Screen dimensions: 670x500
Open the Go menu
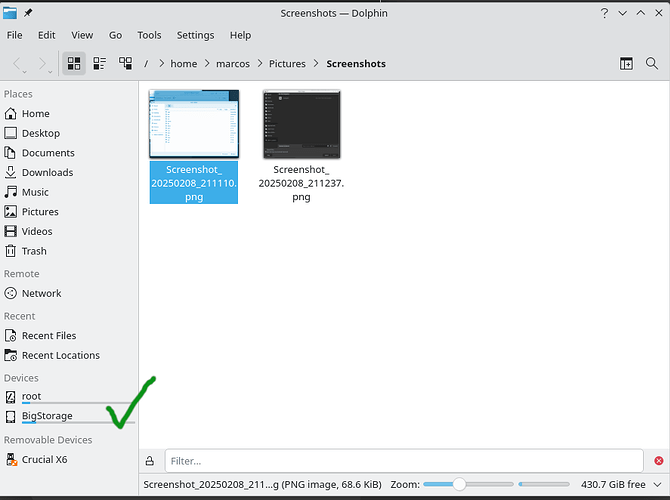pyautogui.click(x=115, y=35)
